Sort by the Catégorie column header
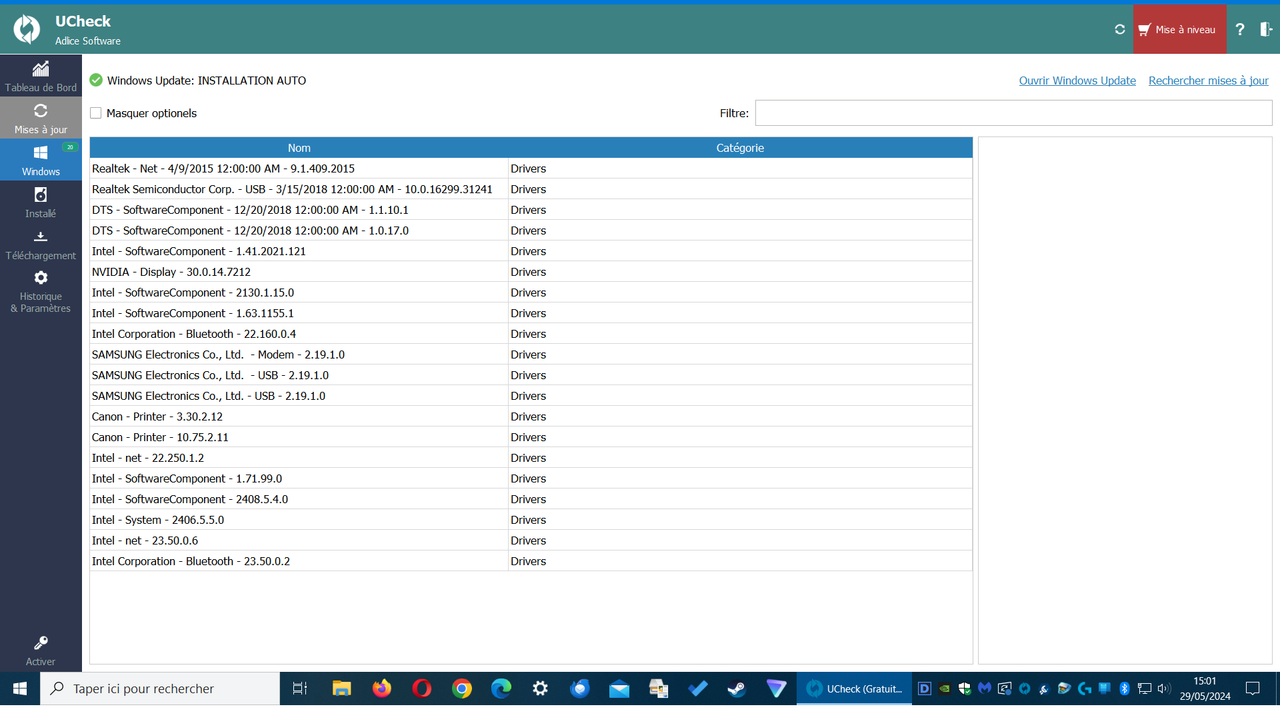Viewport: 1280px width, 709px height. 740,148
